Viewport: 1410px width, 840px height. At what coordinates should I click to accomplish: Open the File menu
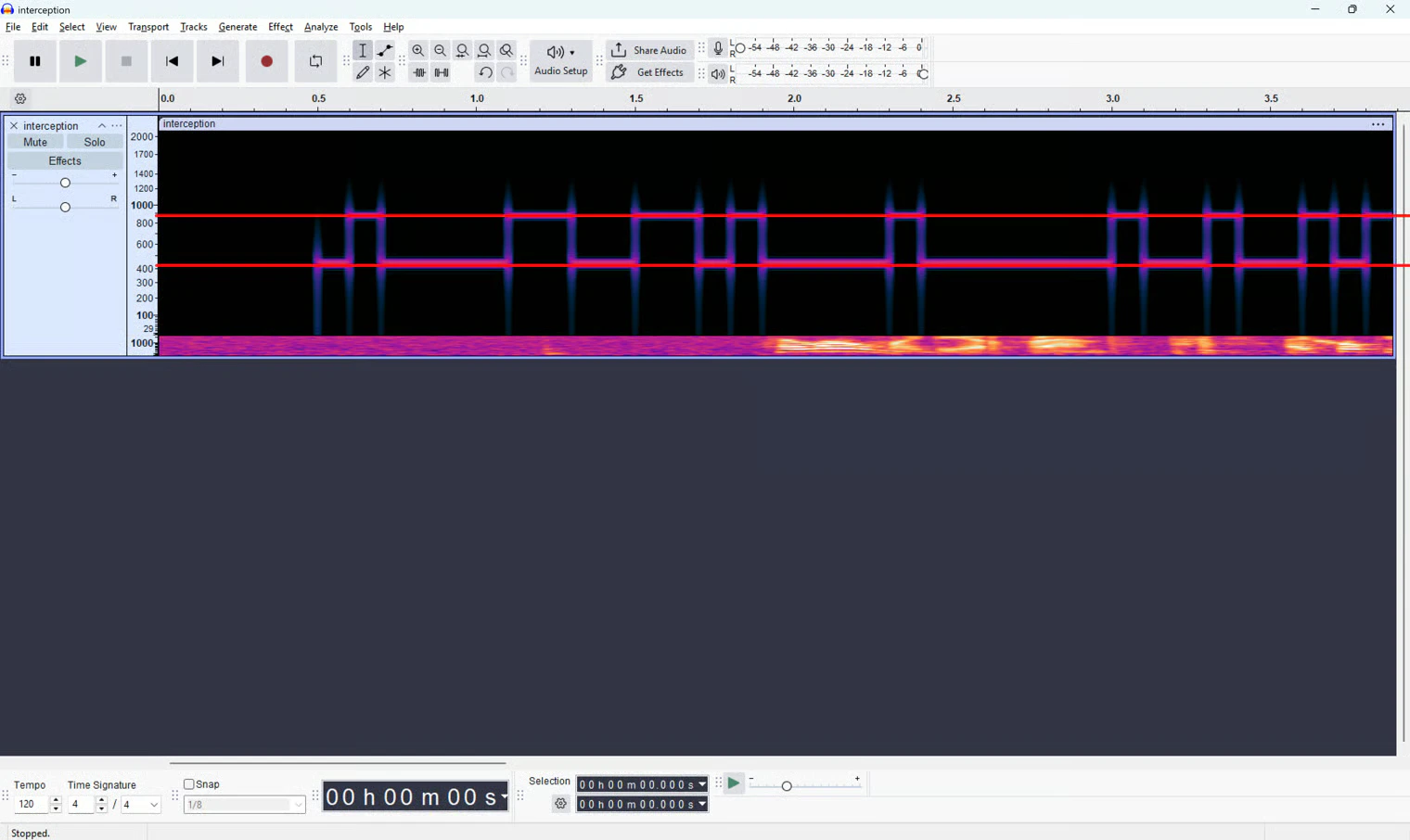[x=13, y=28]
